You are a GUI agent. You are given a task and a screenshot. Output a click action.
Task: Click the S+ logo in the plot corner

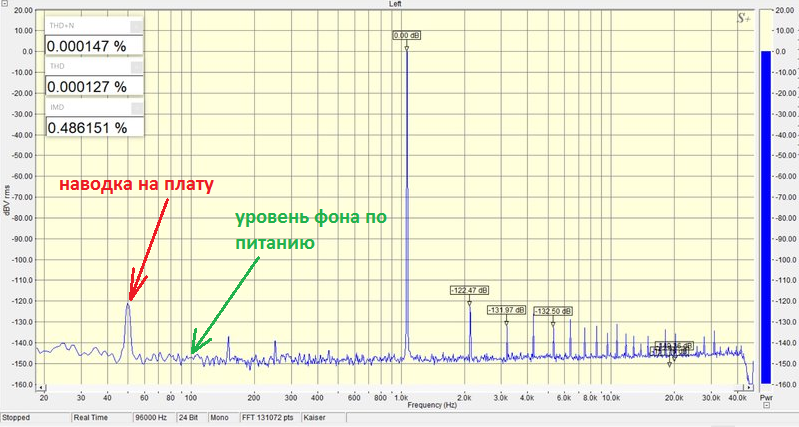click(x=743, y=19)
